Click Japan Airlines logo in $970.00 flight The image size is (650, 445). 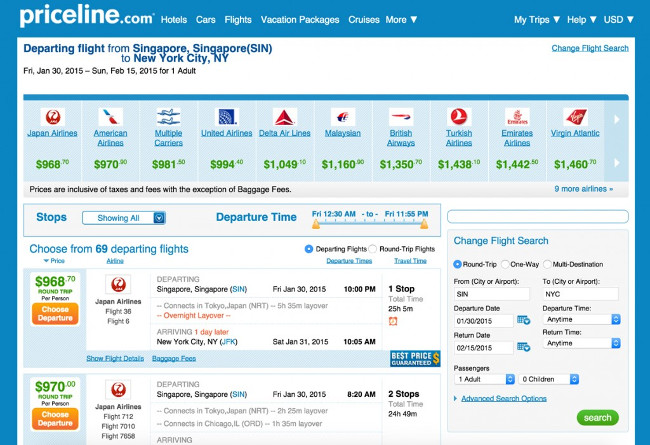point(118,390)
